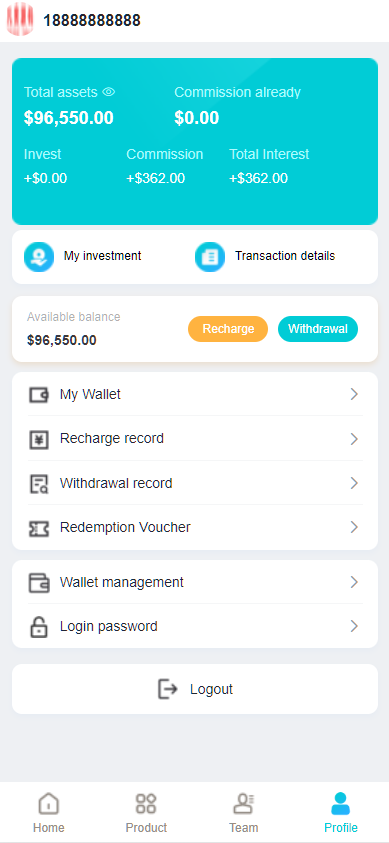
Task: Expand Recharge record chevron arrow
Action: coord(354,439)
